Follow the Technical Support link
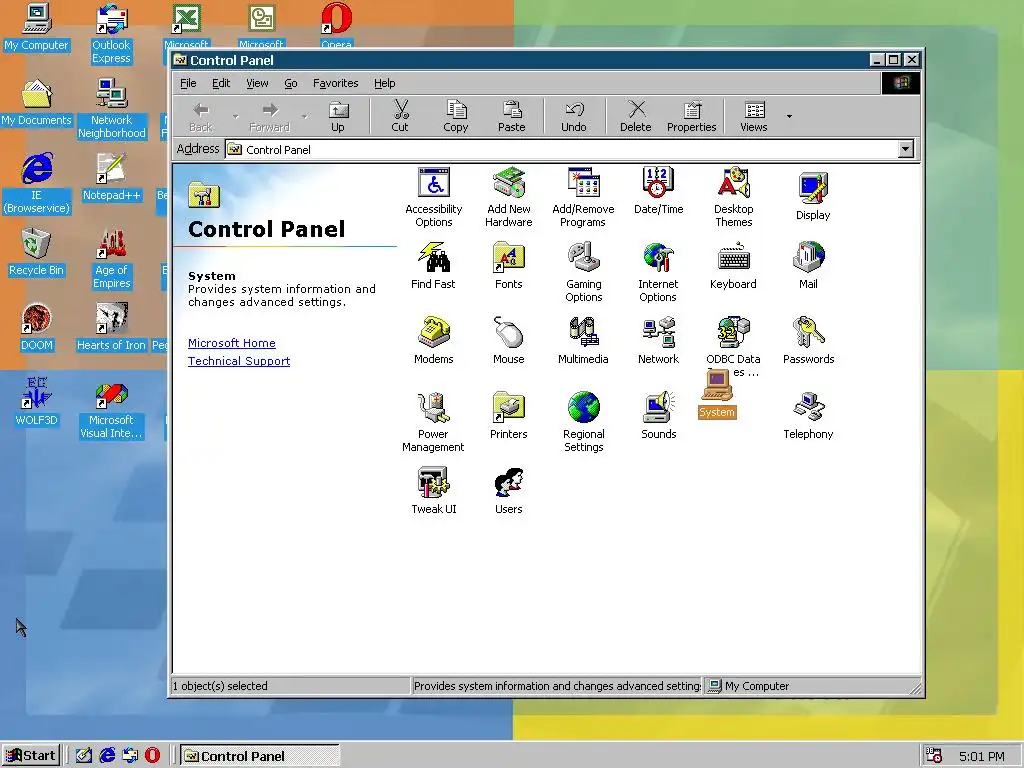This screenshot has width=1024, height=768. pyautogui.click(x=239, y=361)
